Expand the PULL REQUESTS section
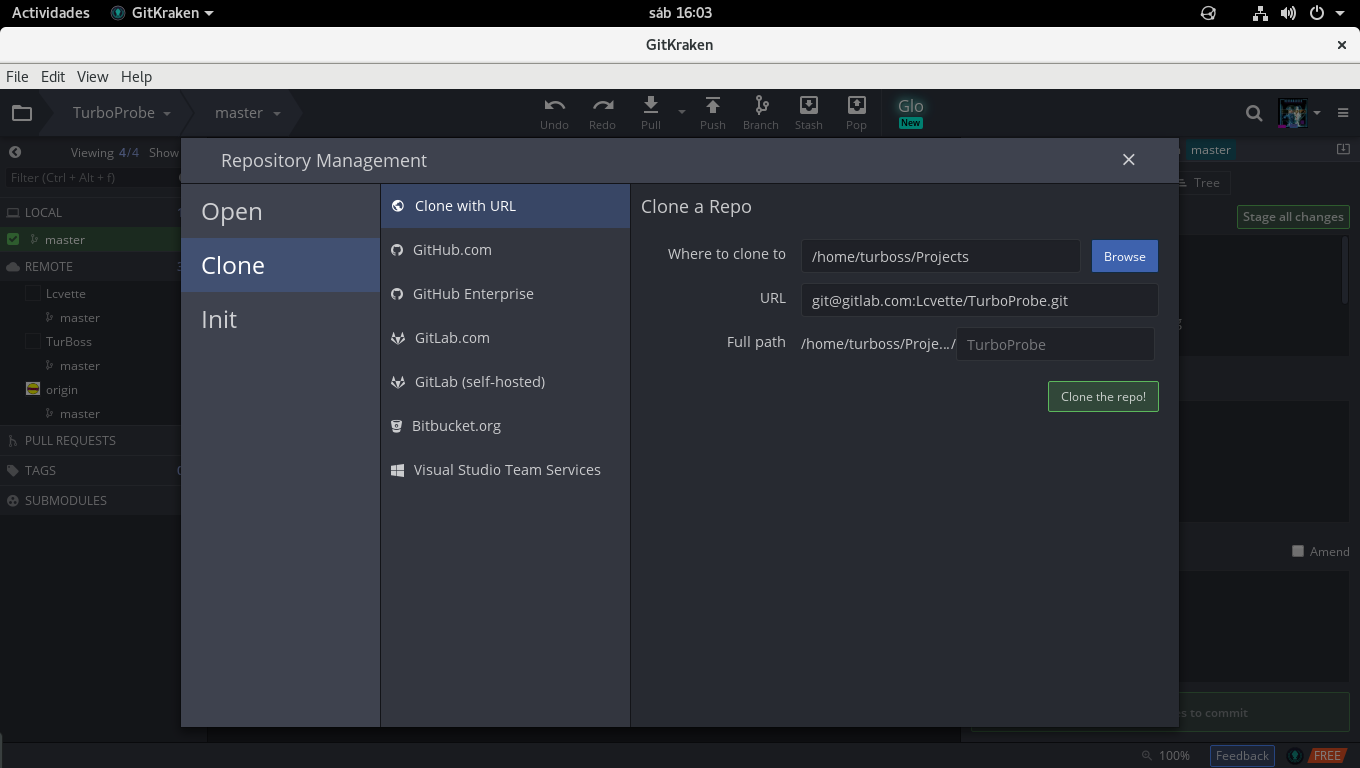The image size is (1360, 768). 90,440
